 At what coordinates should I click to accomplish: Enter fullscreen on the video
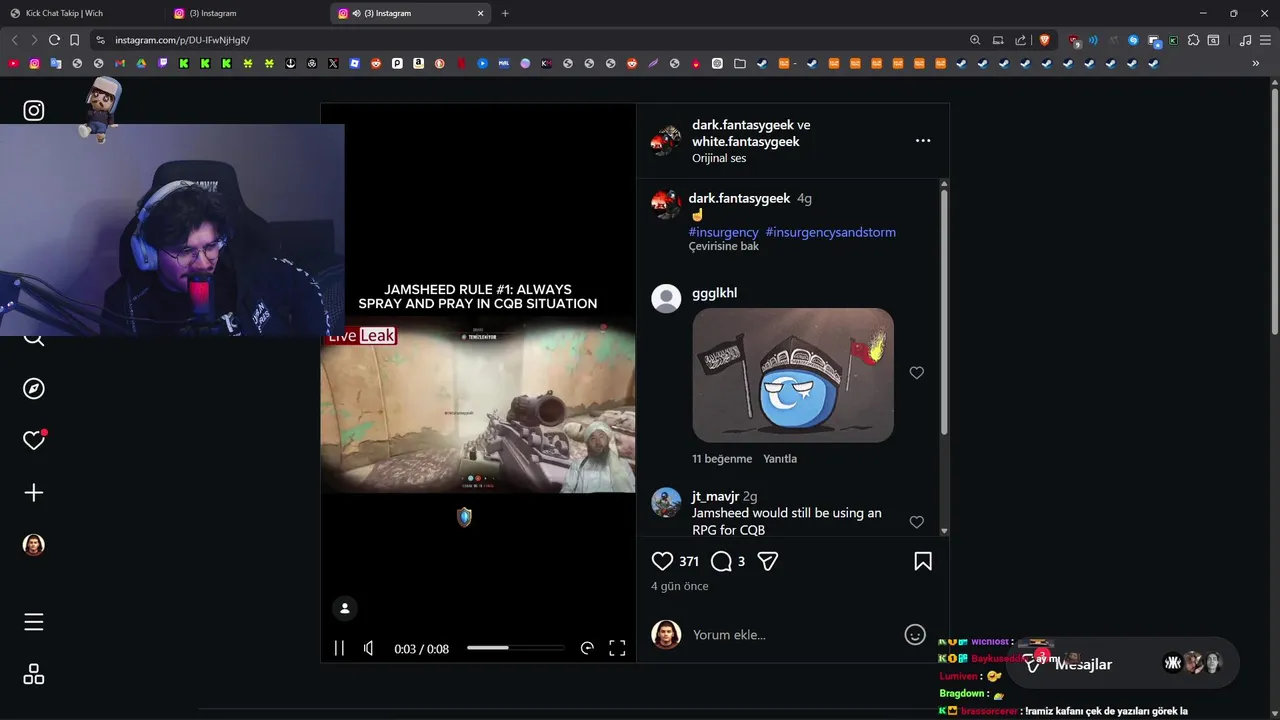[x=617, y=648]
